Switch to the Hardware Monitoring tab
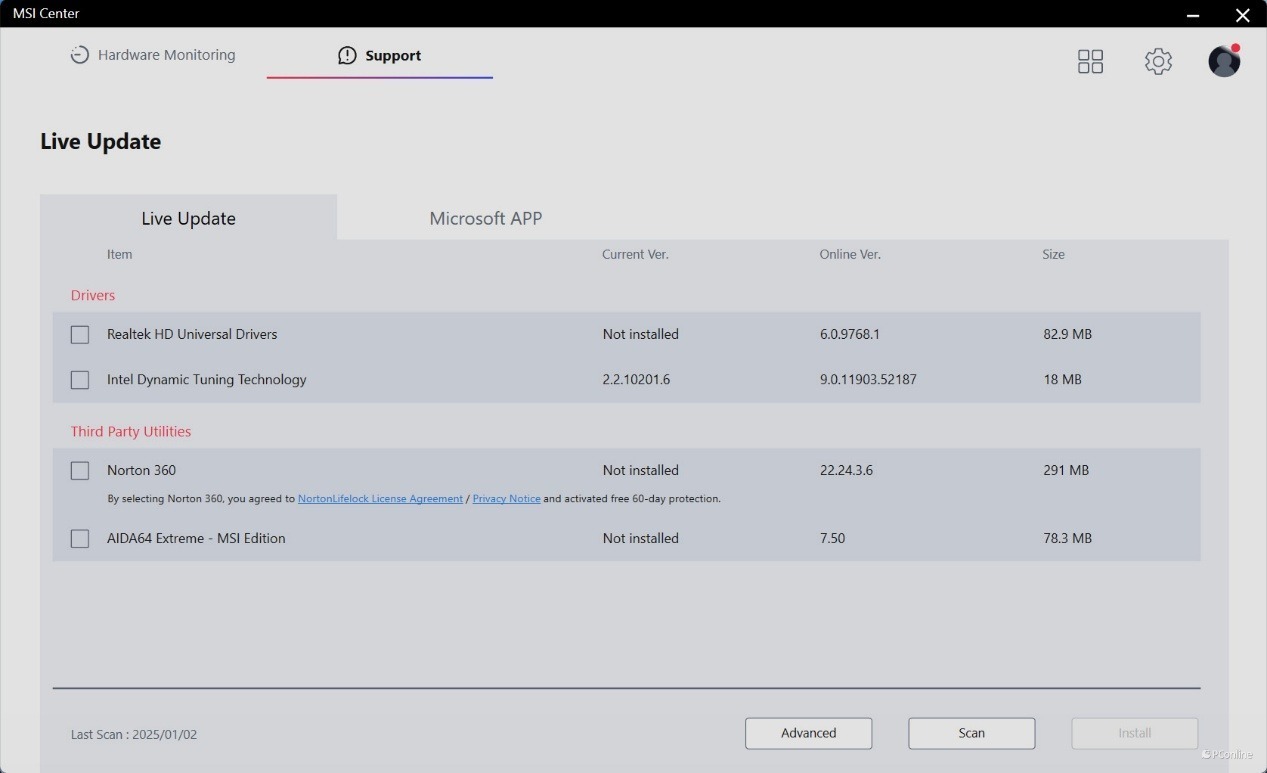 [x=152, y=55]
